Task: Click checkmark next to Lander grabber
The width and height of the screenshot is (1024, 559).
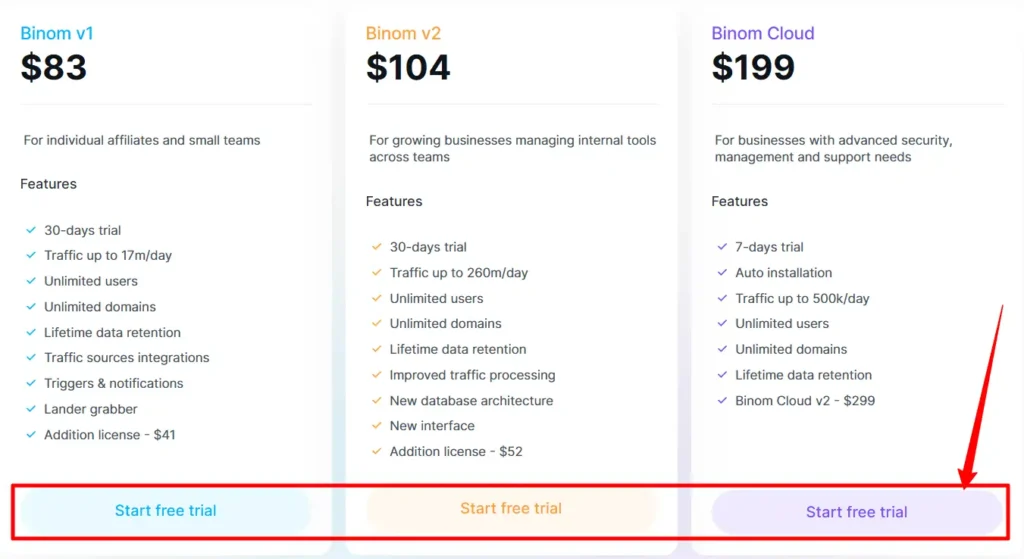Action: click(x=31, y=409)
